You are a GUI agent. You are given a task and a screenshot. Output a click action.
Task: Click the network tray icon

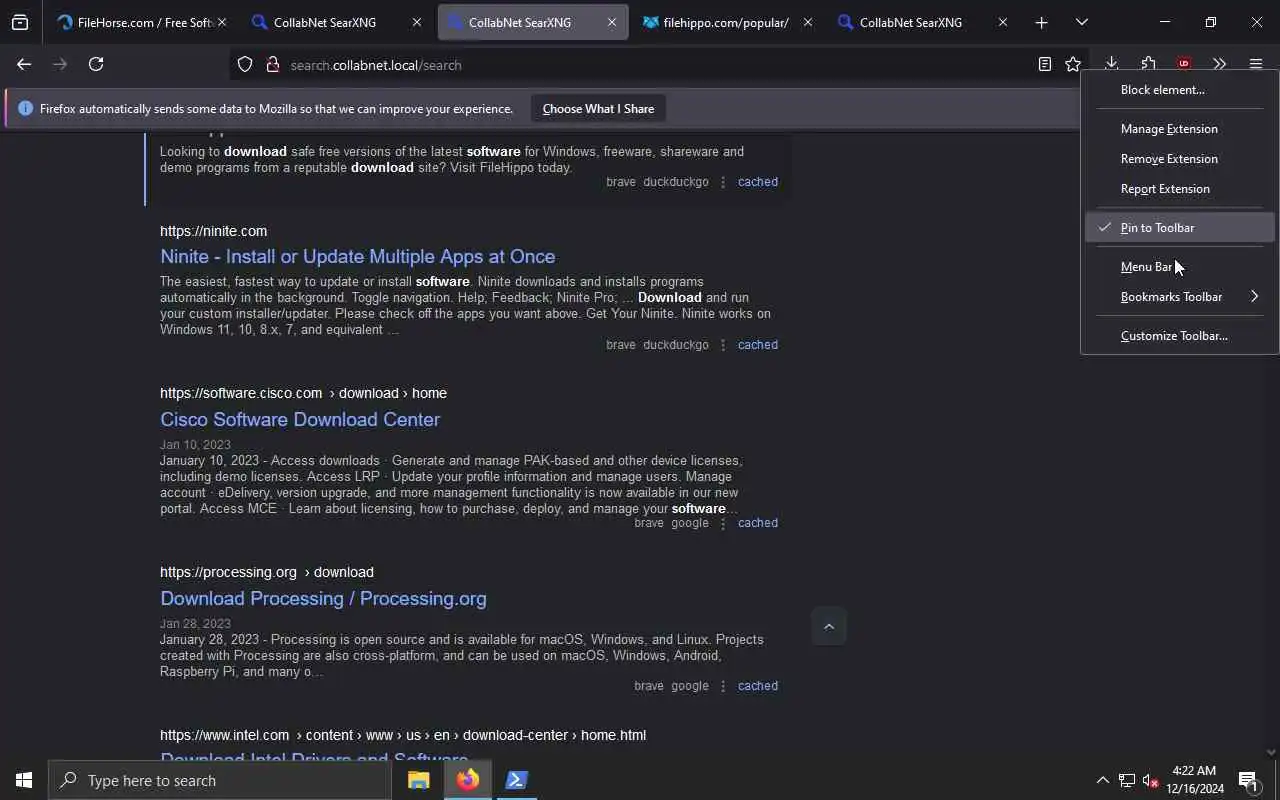[x=1127, y=780]
